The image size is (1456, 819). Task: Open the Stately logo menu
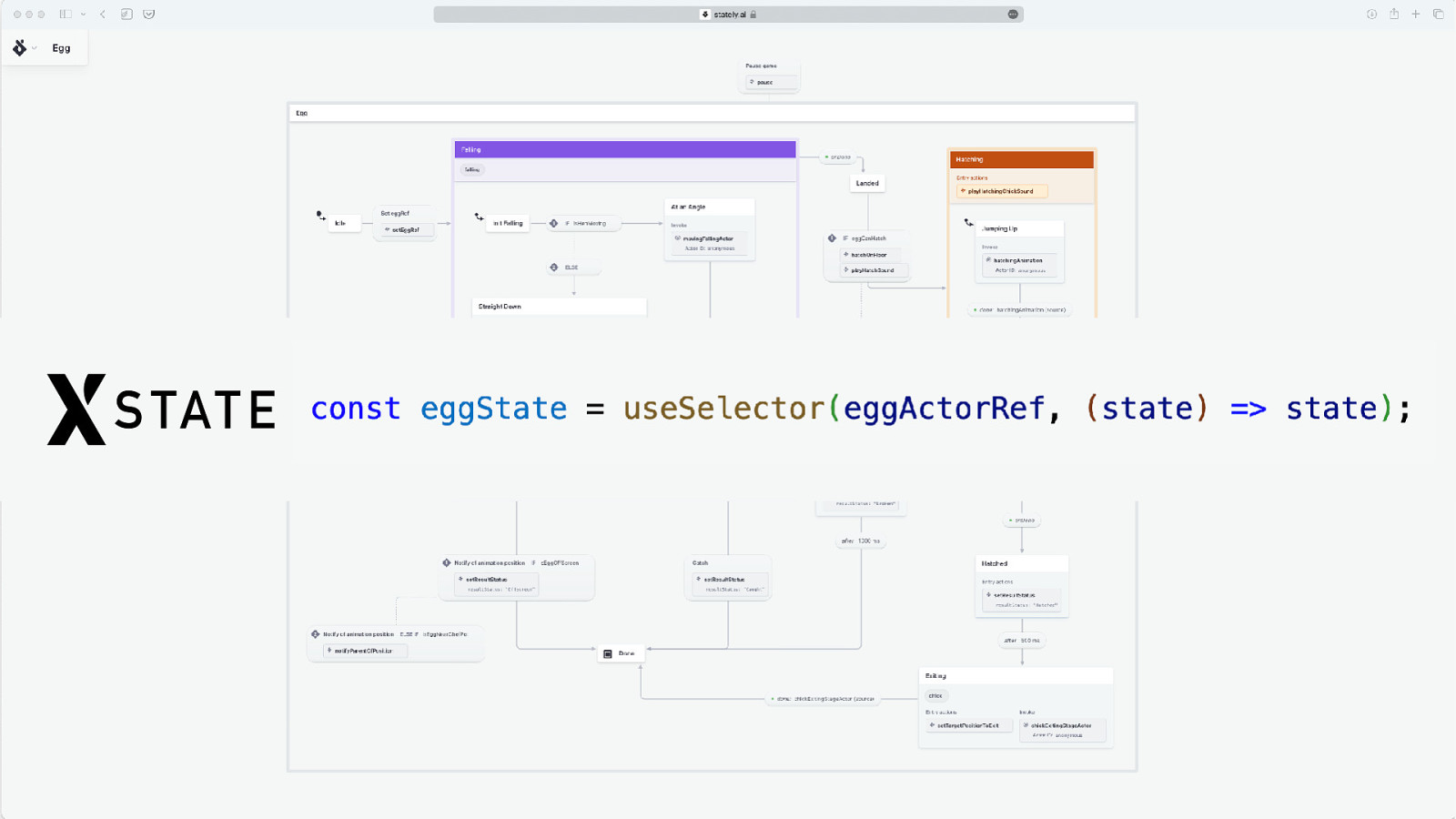[20, 48]
